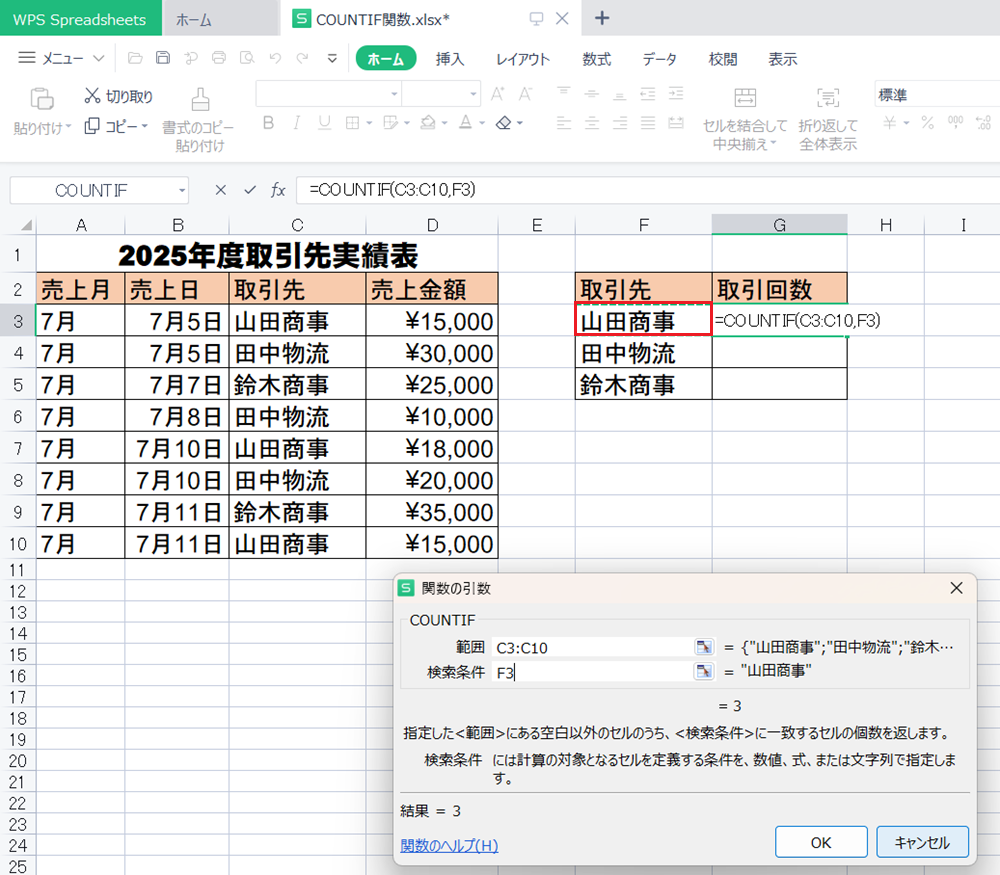Click the Select All corner triangle
1000x875 pixels.
tap(26, 225)
